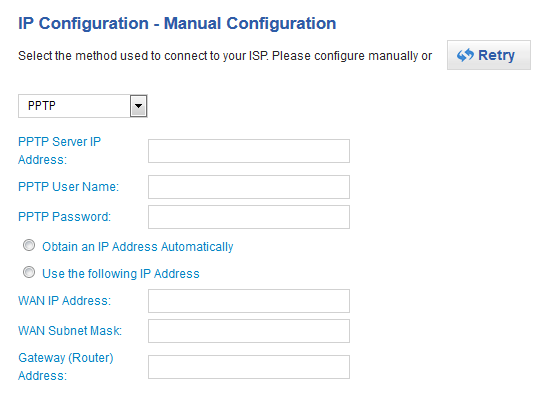Select Use the following IP Address radio
Image resolution: width=548 pixels, height=393 pixels.
click(x=29, y=272)
